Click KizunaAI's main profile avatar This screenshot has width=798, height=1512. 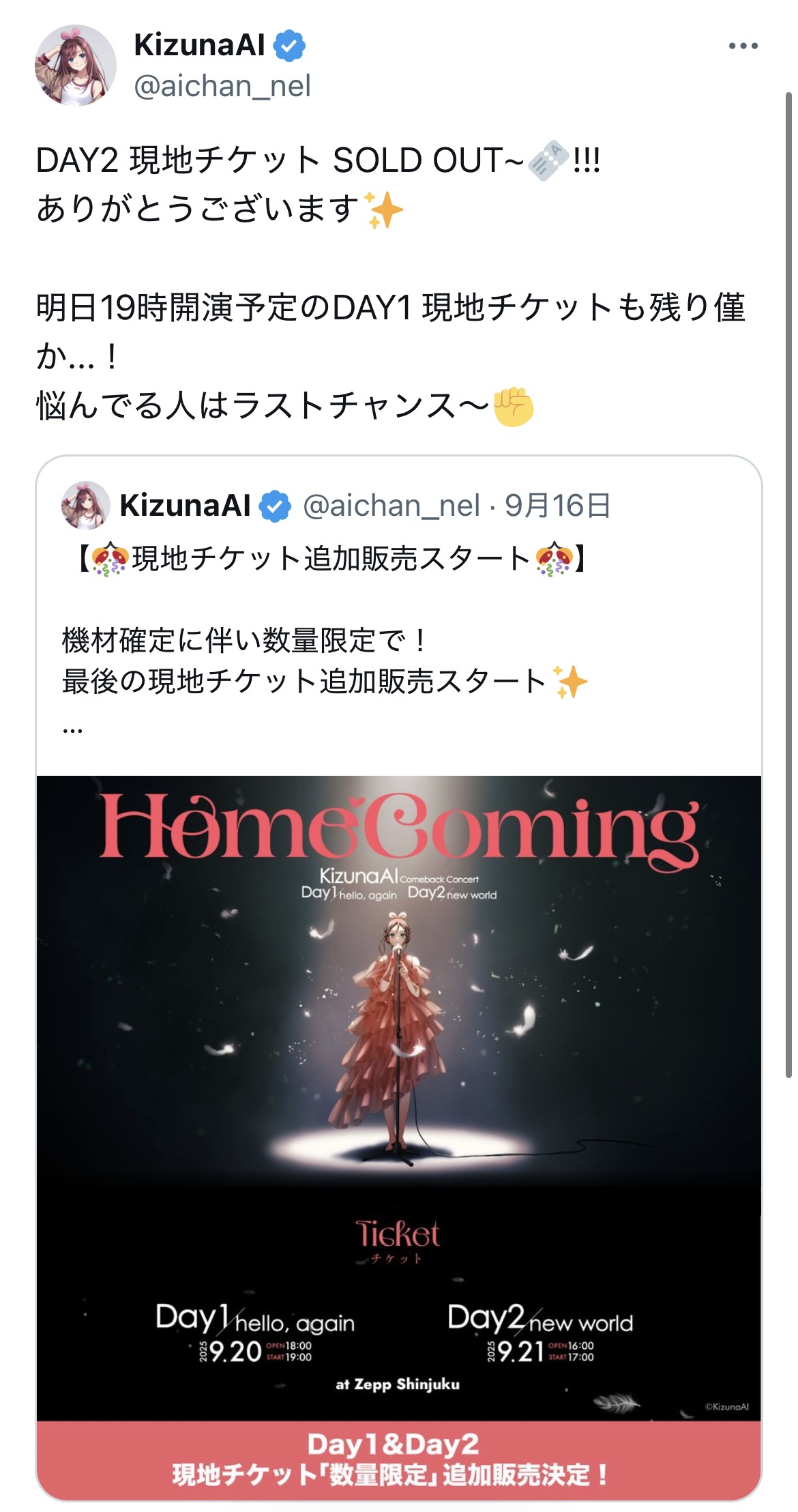coord(76,66)
